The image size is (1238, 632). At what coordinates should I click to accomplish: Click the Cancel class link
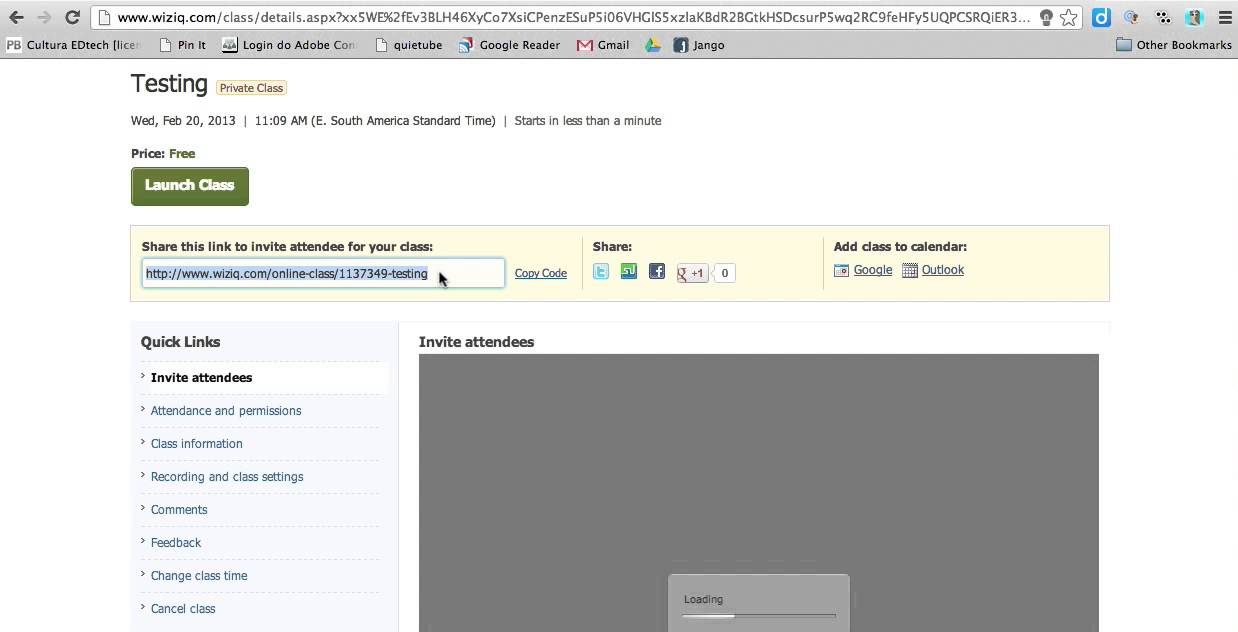point(183,609)
